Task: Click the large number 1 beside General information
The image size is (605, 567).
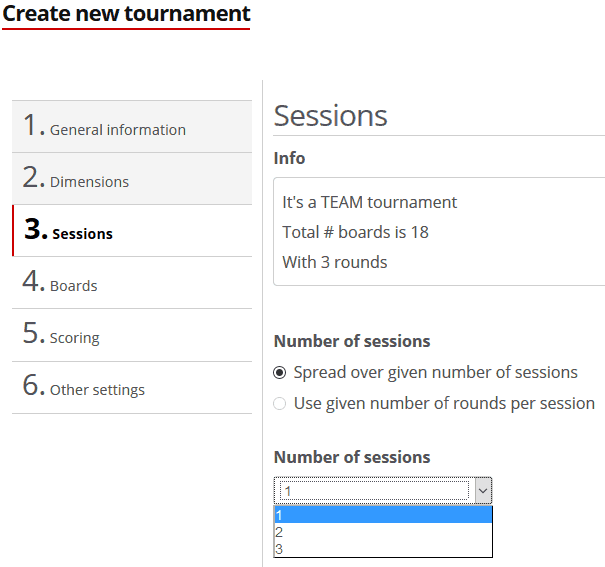Action: [33, 126]
